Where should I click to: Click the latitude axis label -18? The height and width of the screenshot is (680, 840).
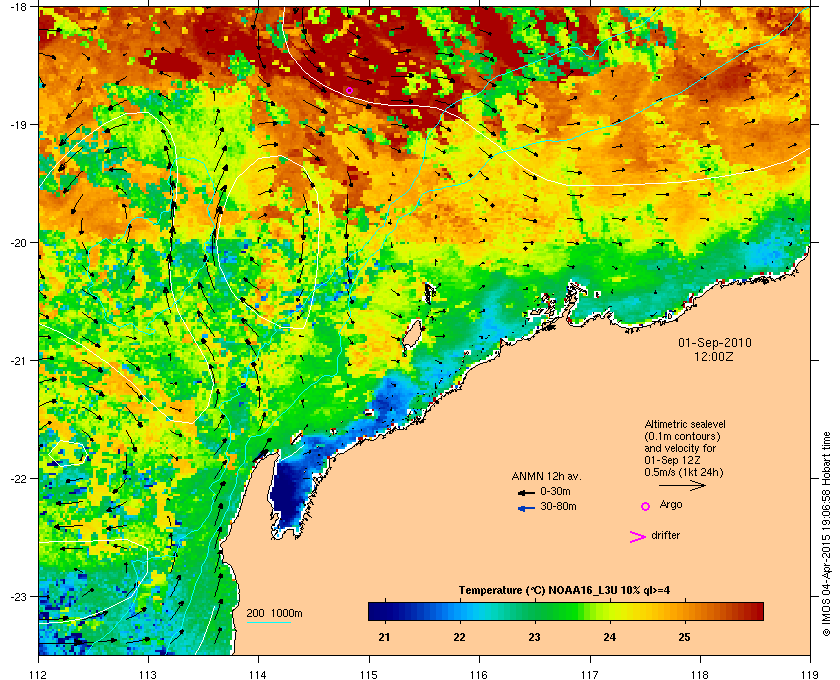coord(17,7)
